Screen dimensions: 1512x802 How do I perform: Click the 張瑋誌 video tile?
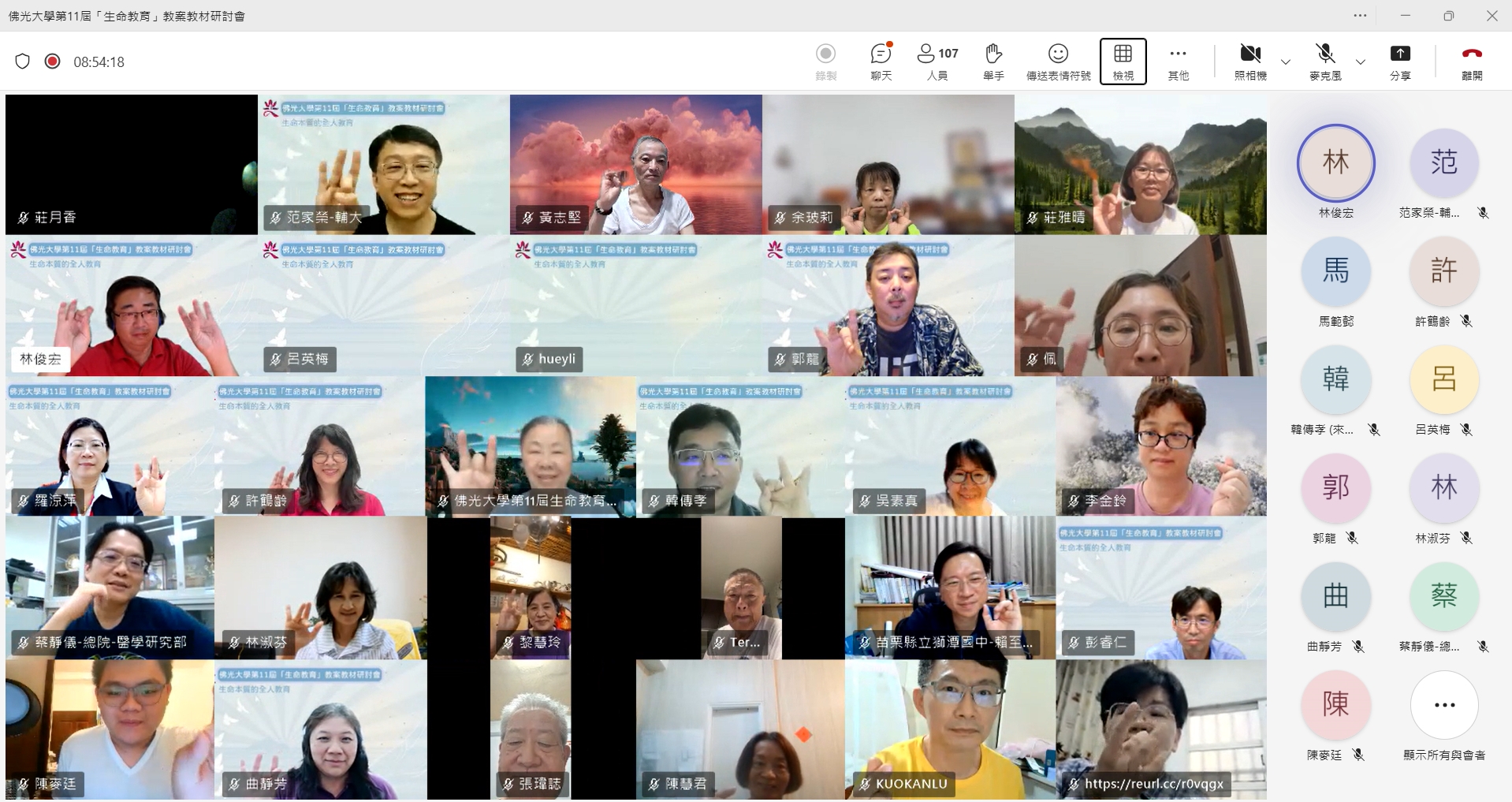coord(531,729)
